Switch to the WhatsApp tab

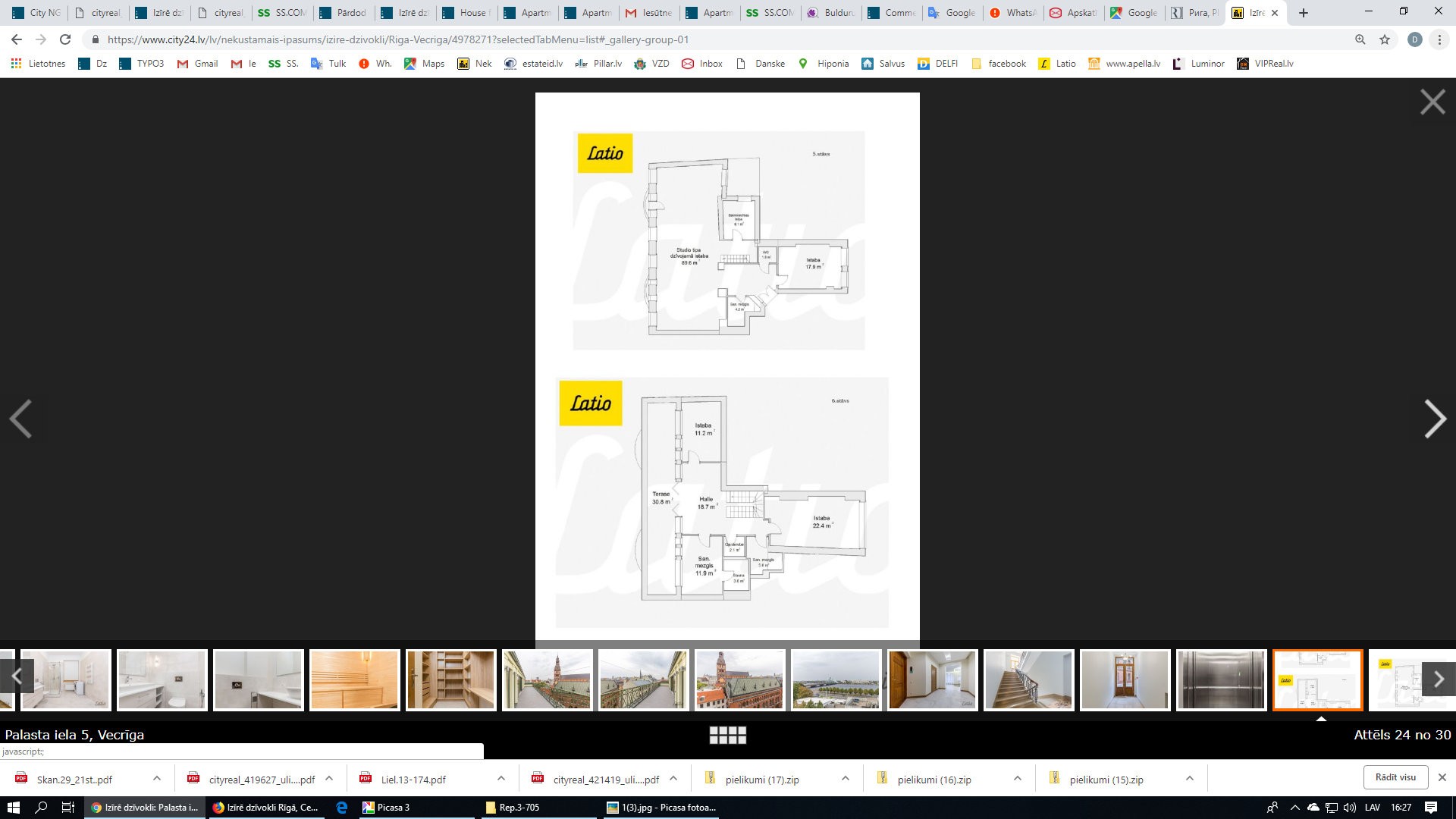(1012, 13)
